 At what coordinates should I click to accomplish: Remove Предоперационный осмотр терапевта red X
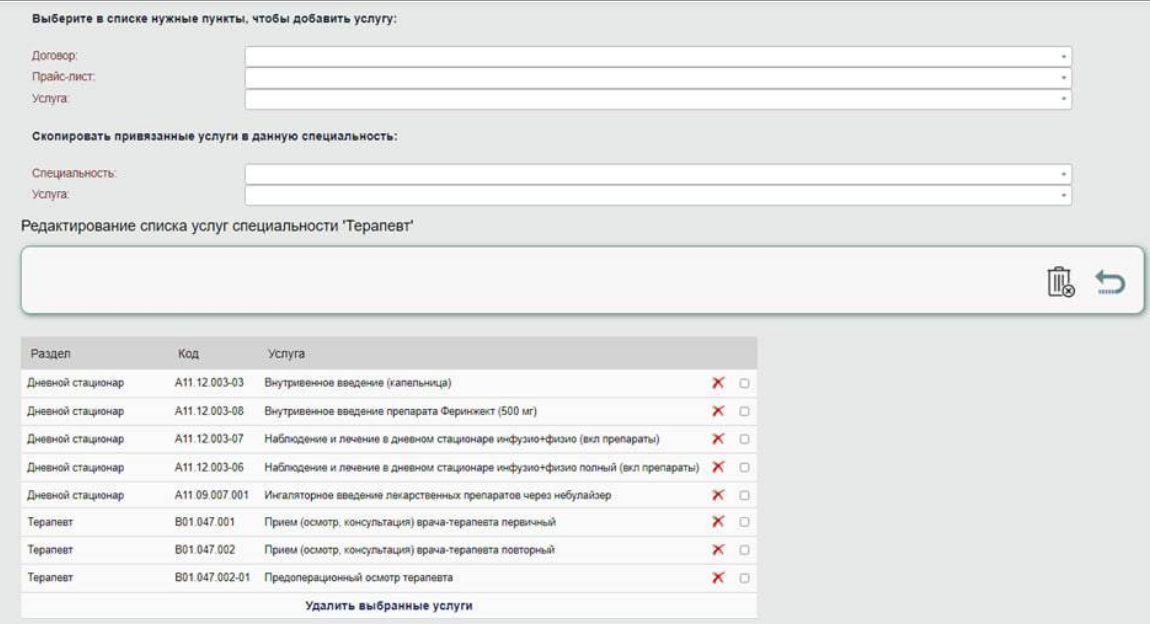click(x=718, y=578)
